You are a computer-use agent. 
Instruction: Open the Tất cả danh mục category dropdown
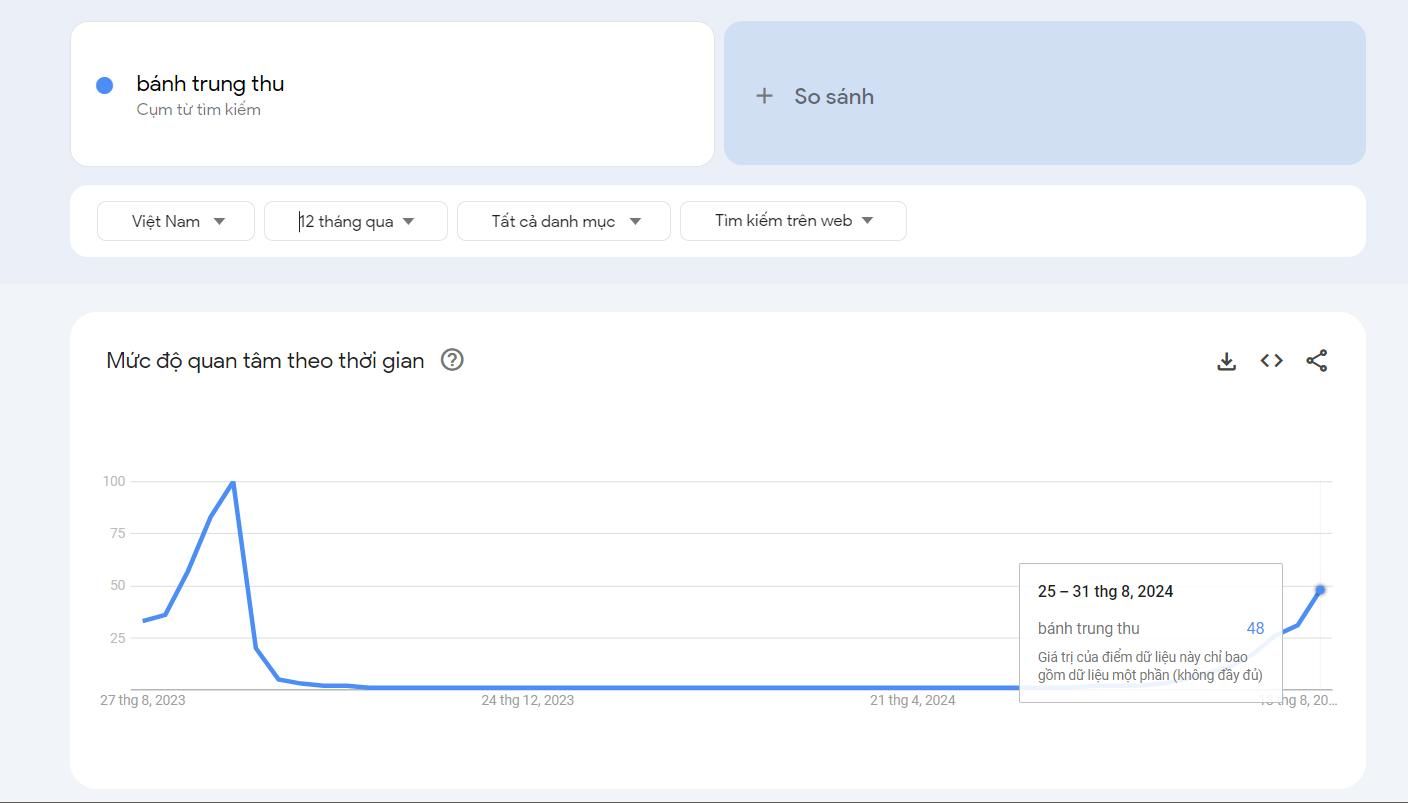[x=564, y=221]
